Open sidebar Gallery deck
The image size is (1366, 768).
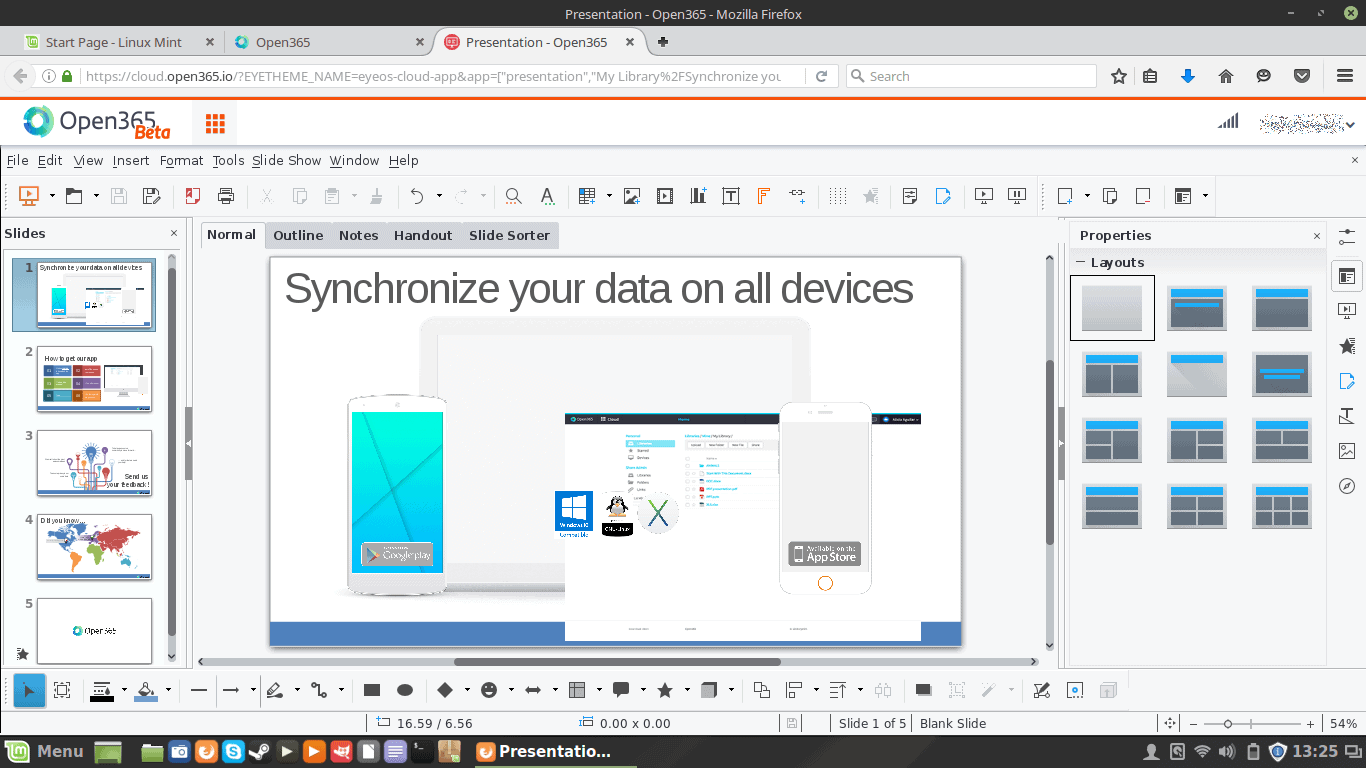[x=1347, y=451]
